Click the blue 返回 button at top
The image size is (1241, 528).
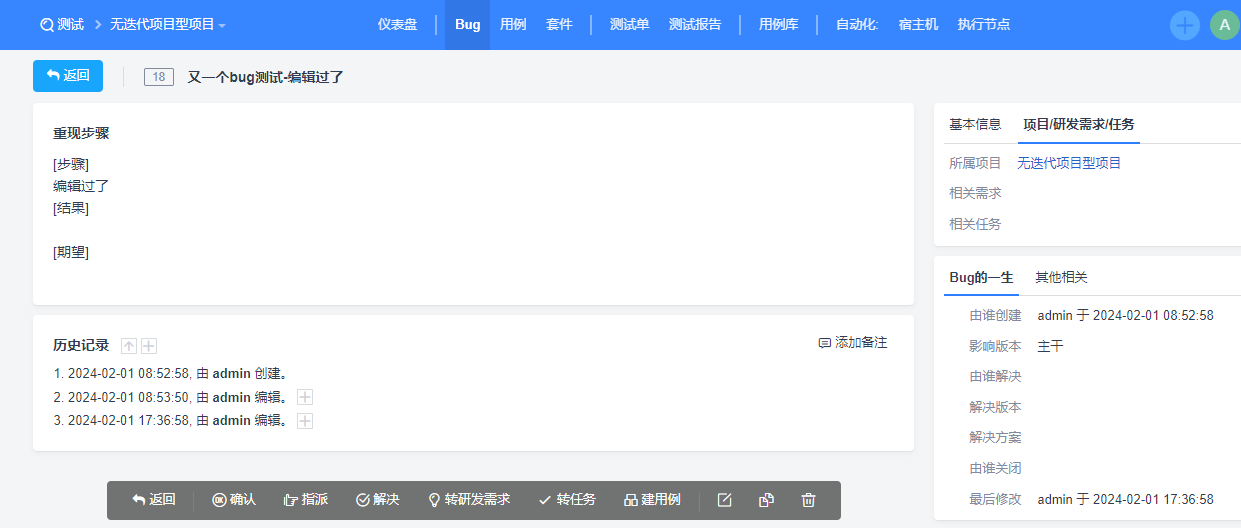point(68,76)
